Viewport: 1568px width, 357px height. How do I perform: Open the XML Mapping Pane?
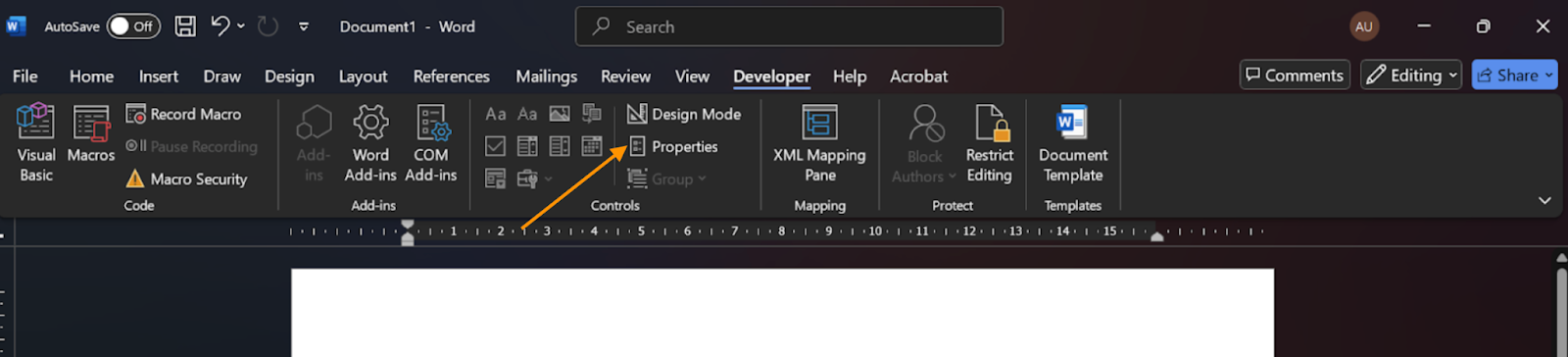pos(819,143)
